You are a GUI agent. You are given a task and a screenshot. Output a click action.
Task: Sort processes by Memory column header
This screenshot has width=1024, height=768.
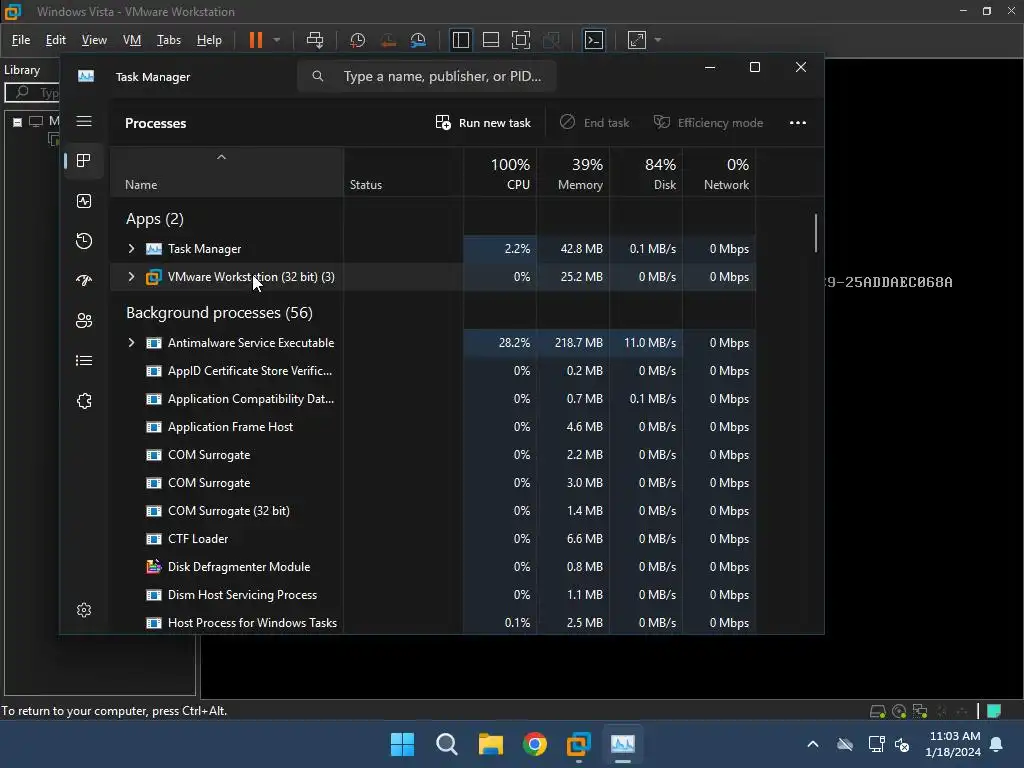point(573,173)
